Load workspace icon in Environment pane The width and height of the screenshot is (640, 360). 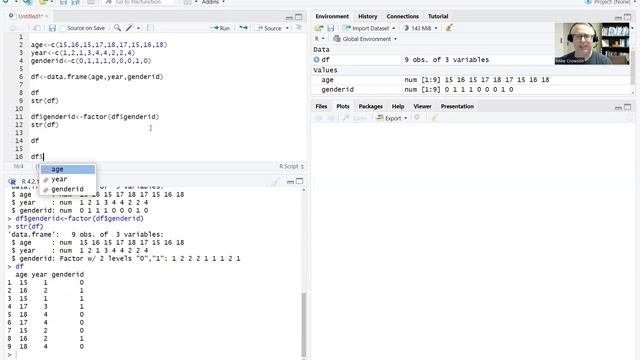[x=319, y=28]
